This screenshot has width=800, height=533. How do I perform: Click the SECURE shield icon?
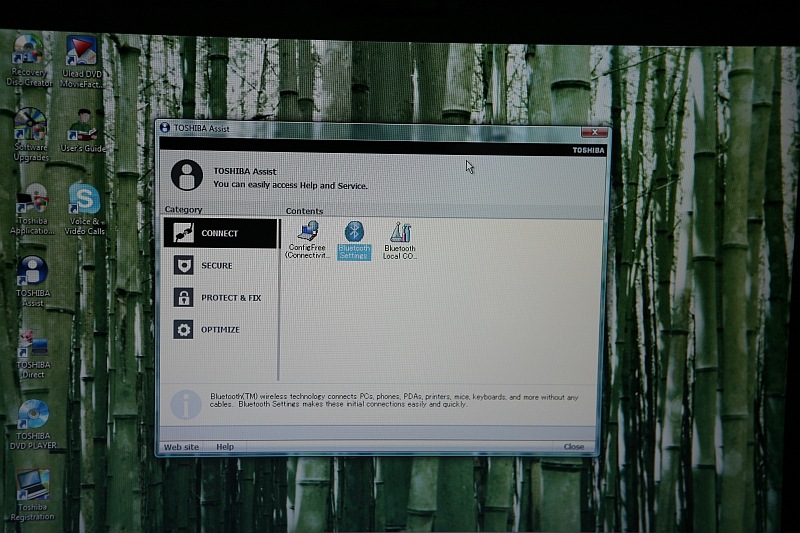183,265
